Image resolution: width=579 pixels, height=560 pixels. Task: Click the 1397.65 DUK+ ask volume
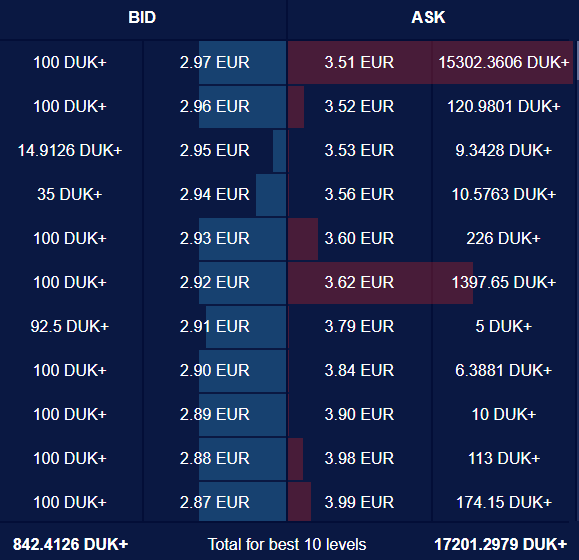(504, 282)
